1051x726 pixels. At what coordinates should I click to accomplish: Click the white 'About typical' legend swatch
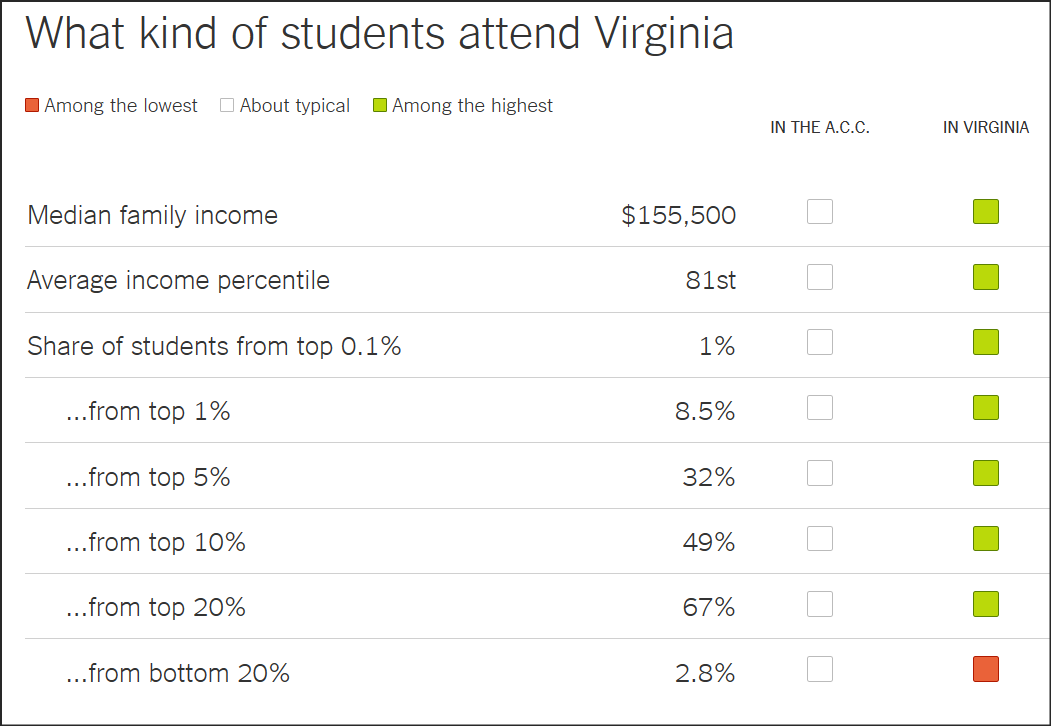(227, 105)
